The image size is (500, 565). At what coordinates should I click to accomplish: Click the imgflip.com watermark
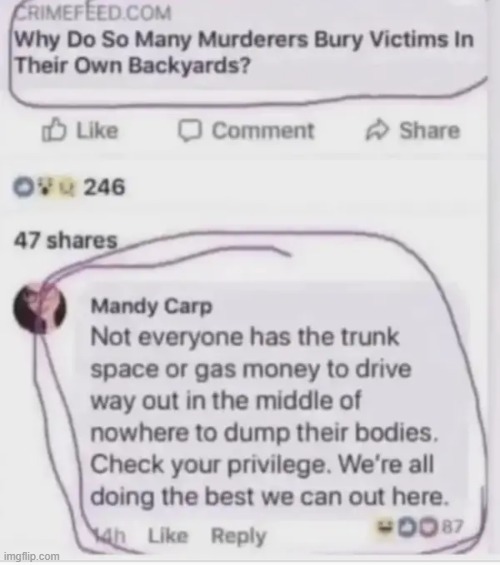click(x=33, y=556)
